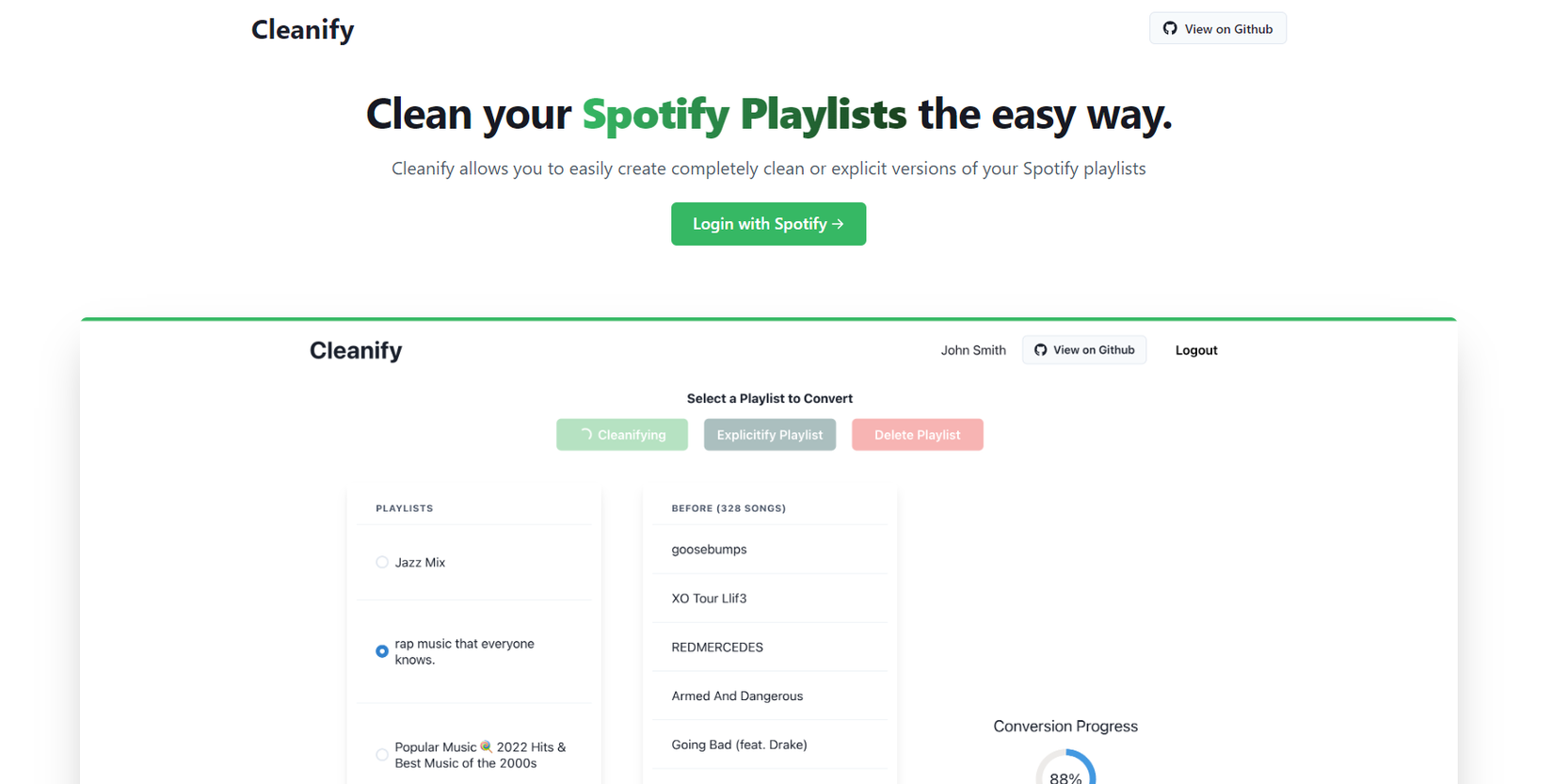Choose the Popular Music 2022 Hits playlist

pos(382,754)
